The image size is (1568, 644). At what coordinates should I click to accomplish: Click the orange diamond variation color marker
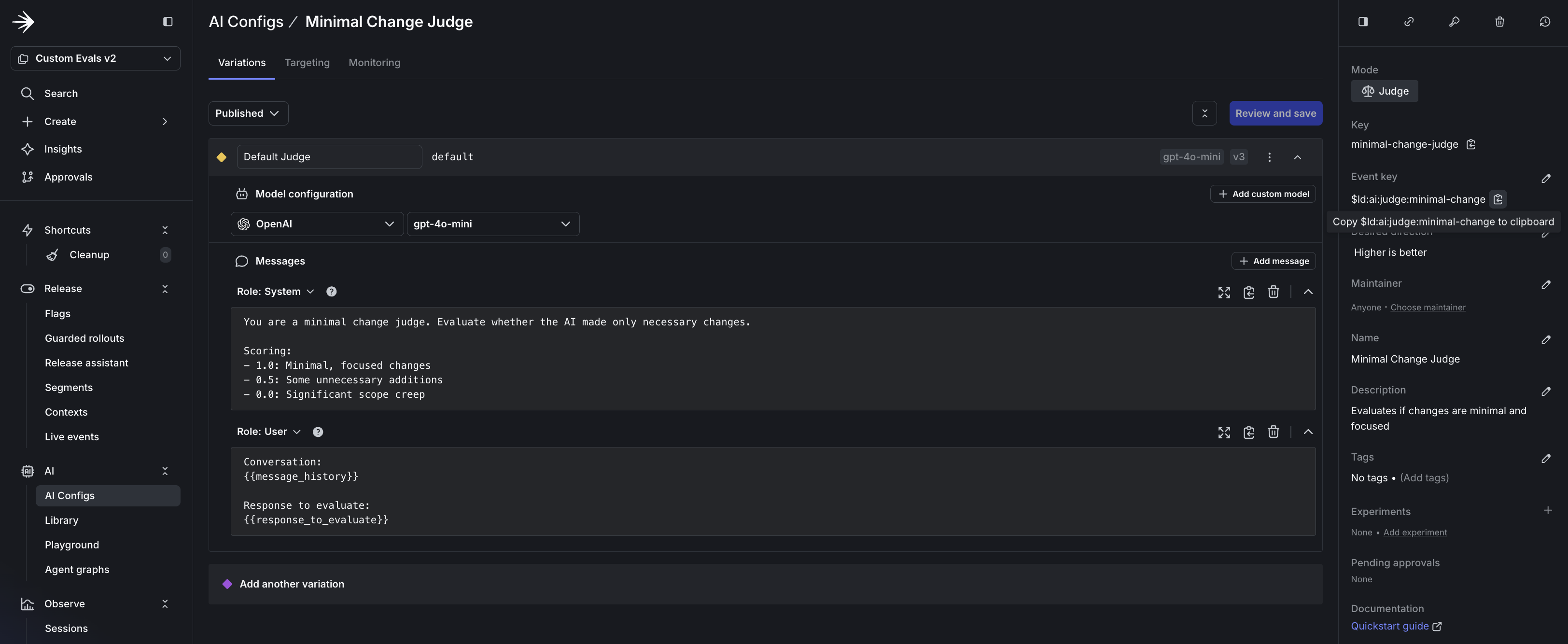tap(222, 156)
